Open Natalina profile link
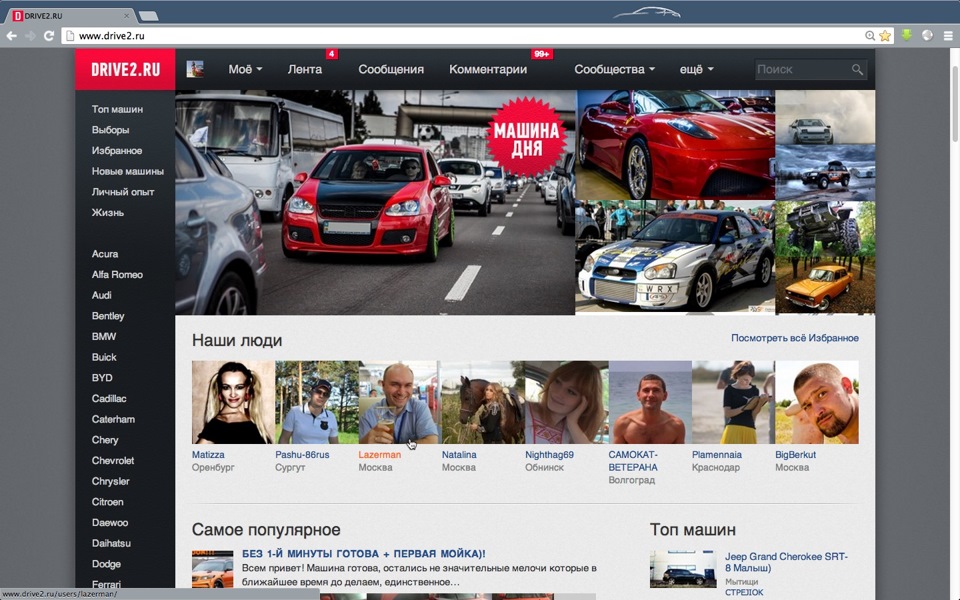 pyautogui.click(x=459, y=455)
